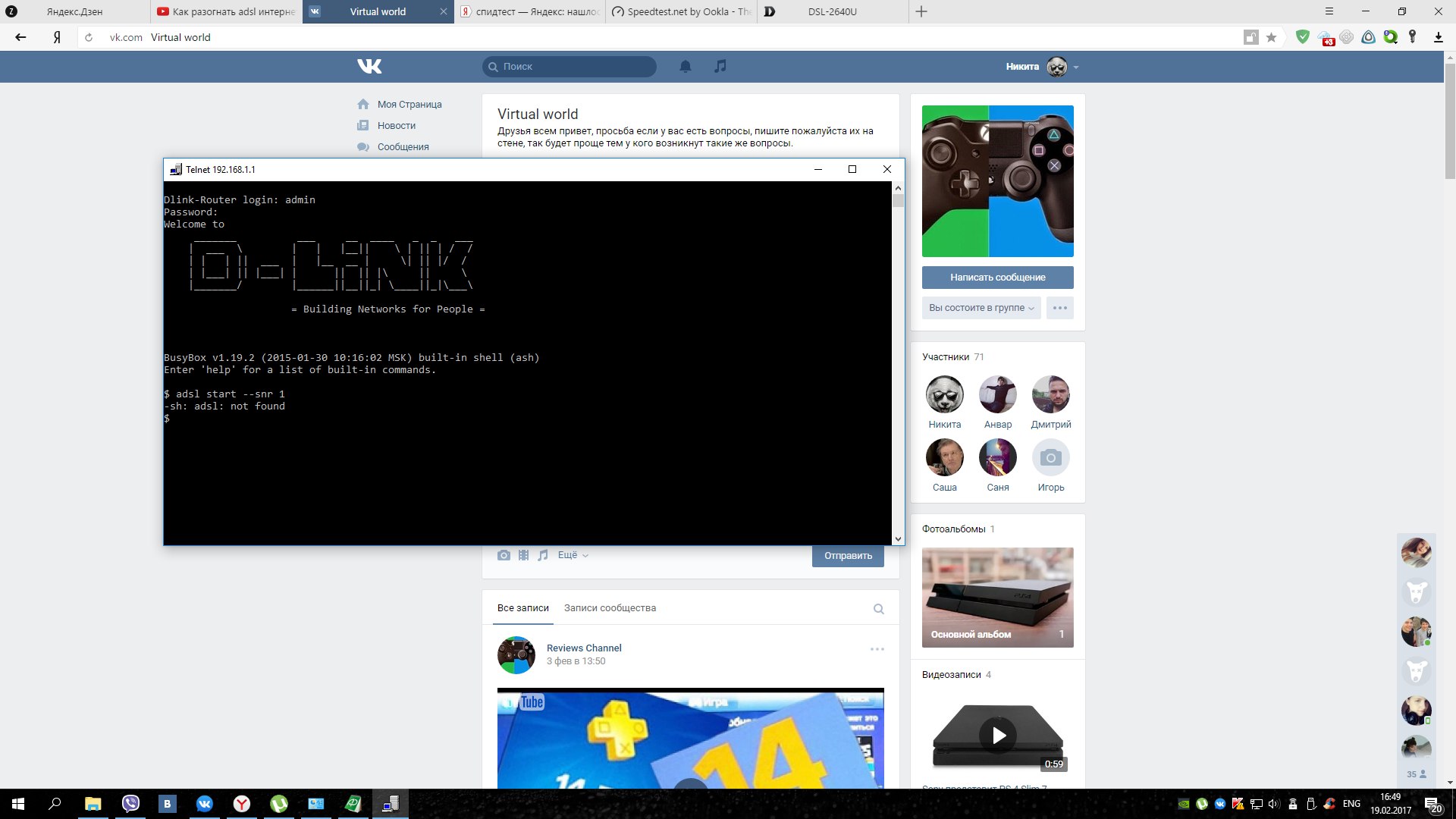Click the VK logo in header
The height and width of the screenshot is (819, 1456).
369,67
